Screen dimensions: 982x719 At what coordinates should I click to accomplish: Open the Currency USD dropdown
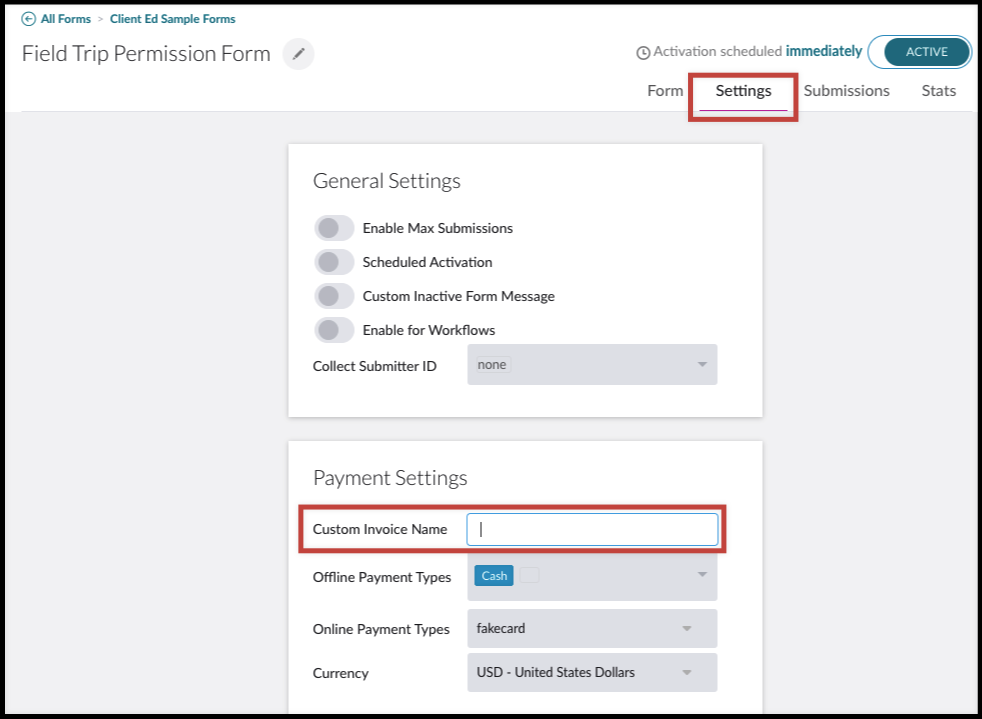592,673
